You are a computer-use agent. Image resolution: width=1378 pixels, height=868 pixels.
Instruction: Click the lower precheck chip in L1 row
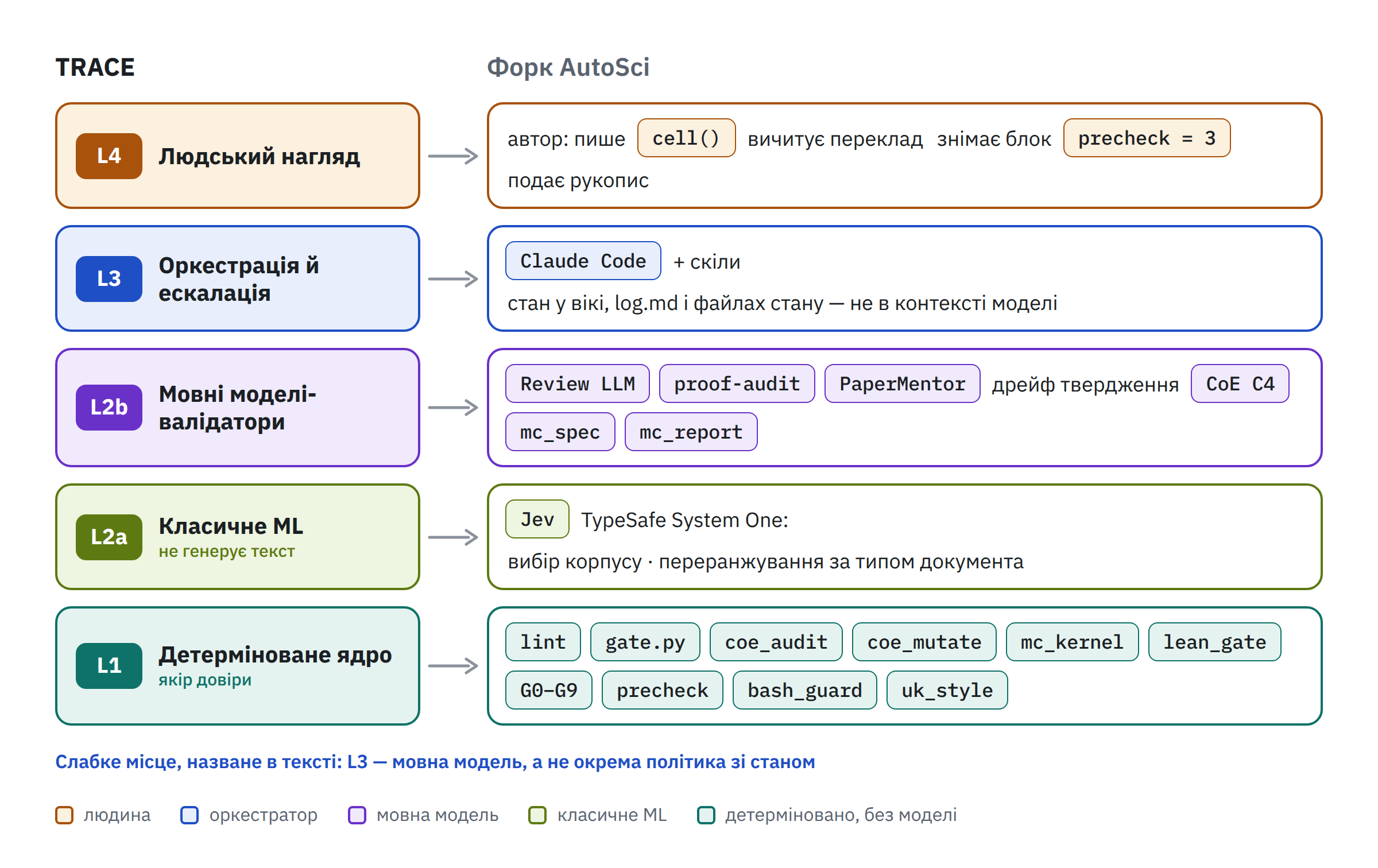point(662,691)
